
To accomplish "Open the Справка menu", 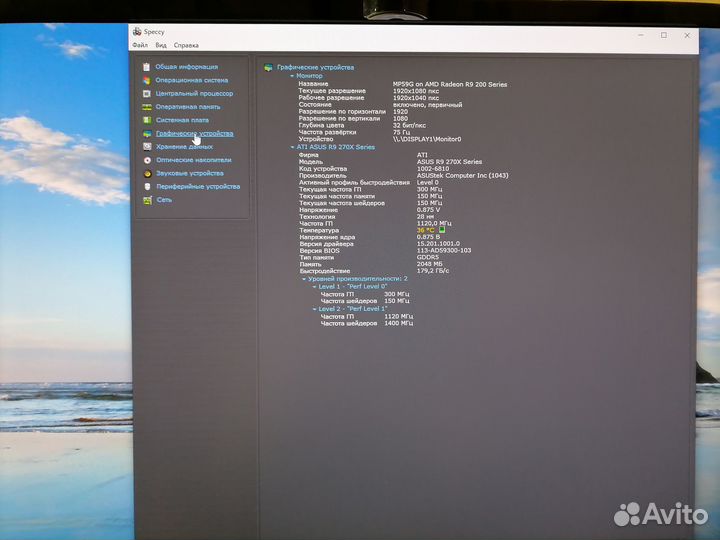I will click(x=186, y=45).
